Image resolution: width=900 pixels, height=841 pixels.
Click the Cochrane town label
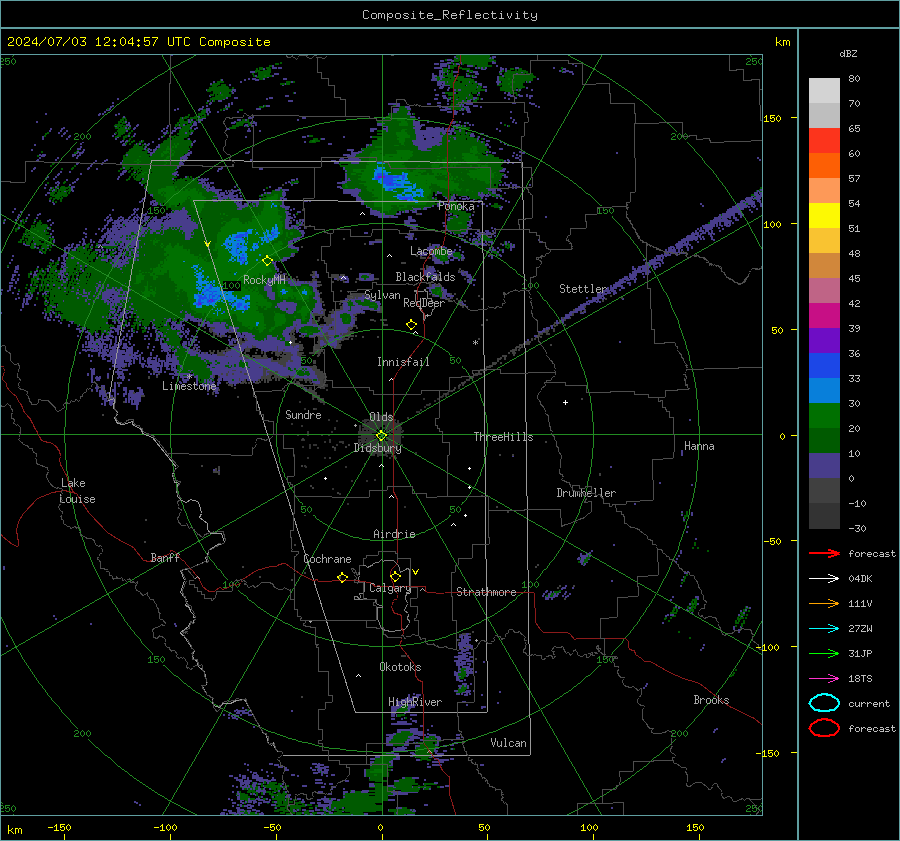(327, 559)
